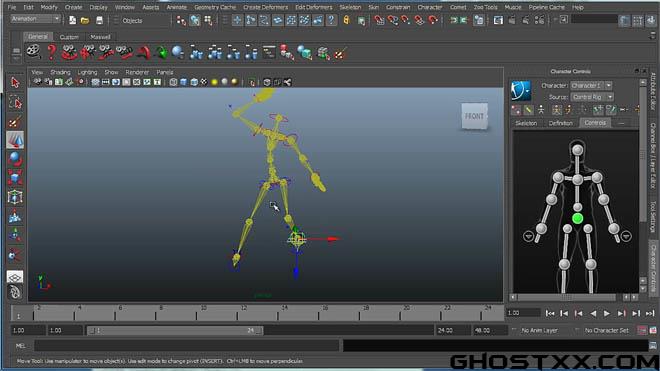Select the Rotate tool sphere icon
The image size is (660, 371).
pos(15,159)
